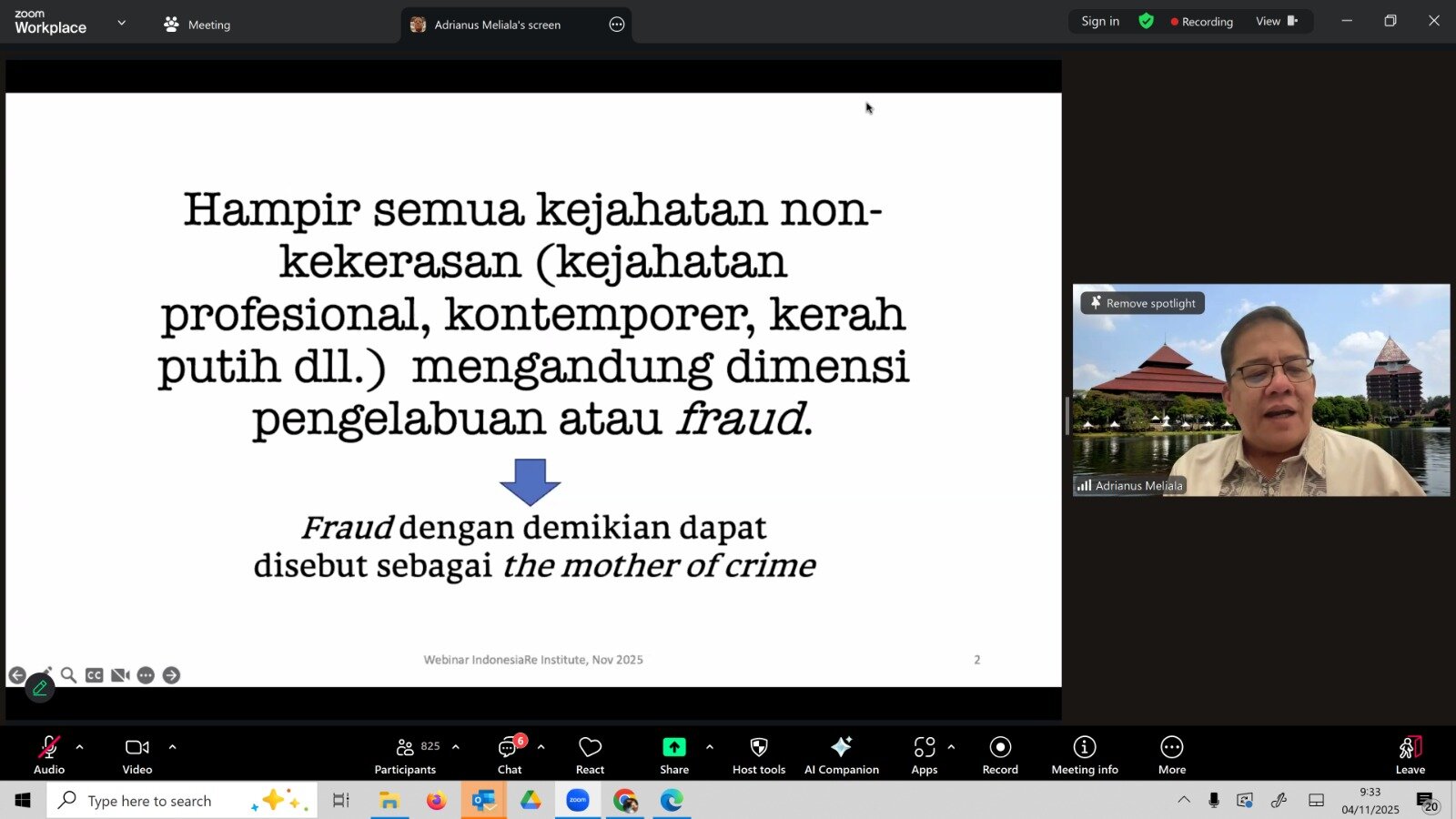1456x819 pixels.
Task: Open the React emoji panel
Action: click(589, 753)
